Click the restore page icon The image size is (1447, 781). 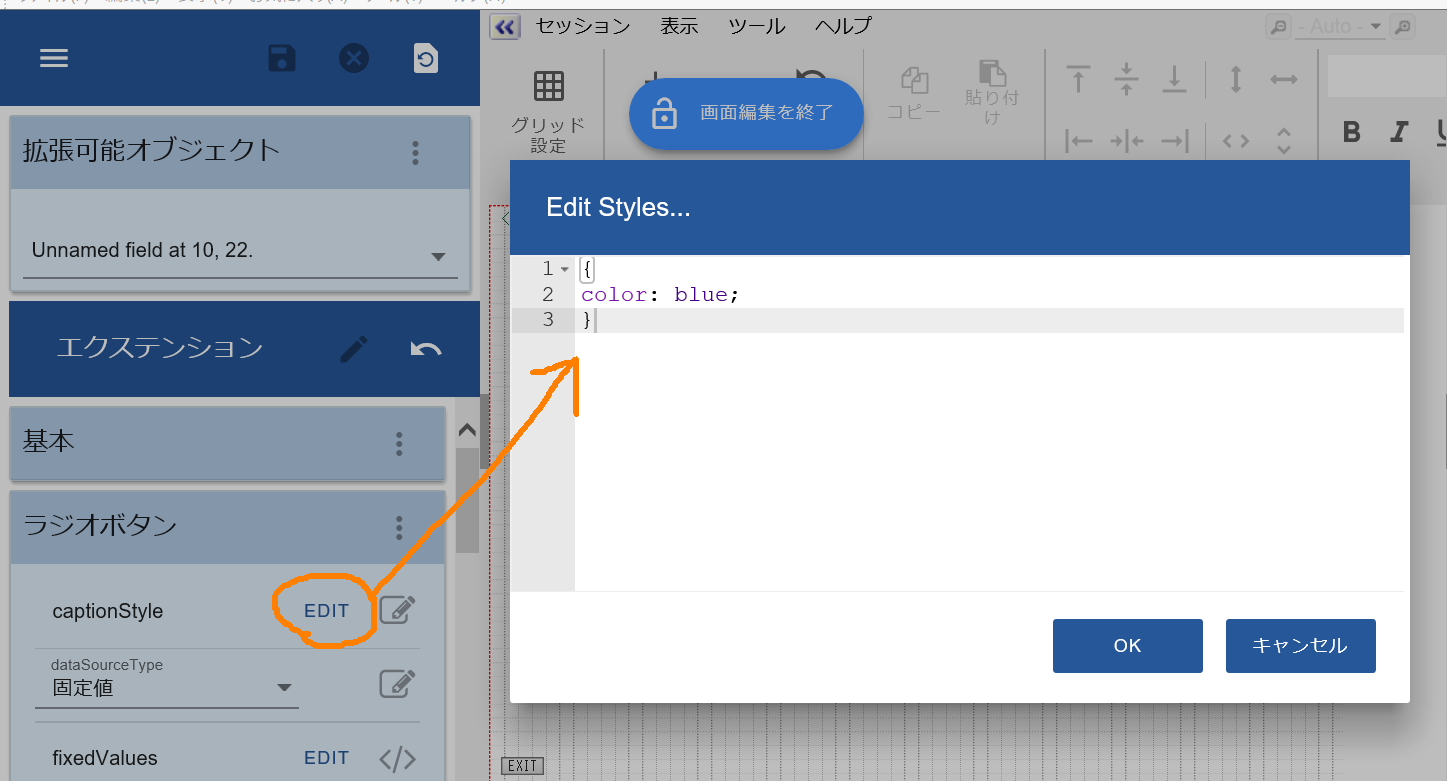click(426, 58)
